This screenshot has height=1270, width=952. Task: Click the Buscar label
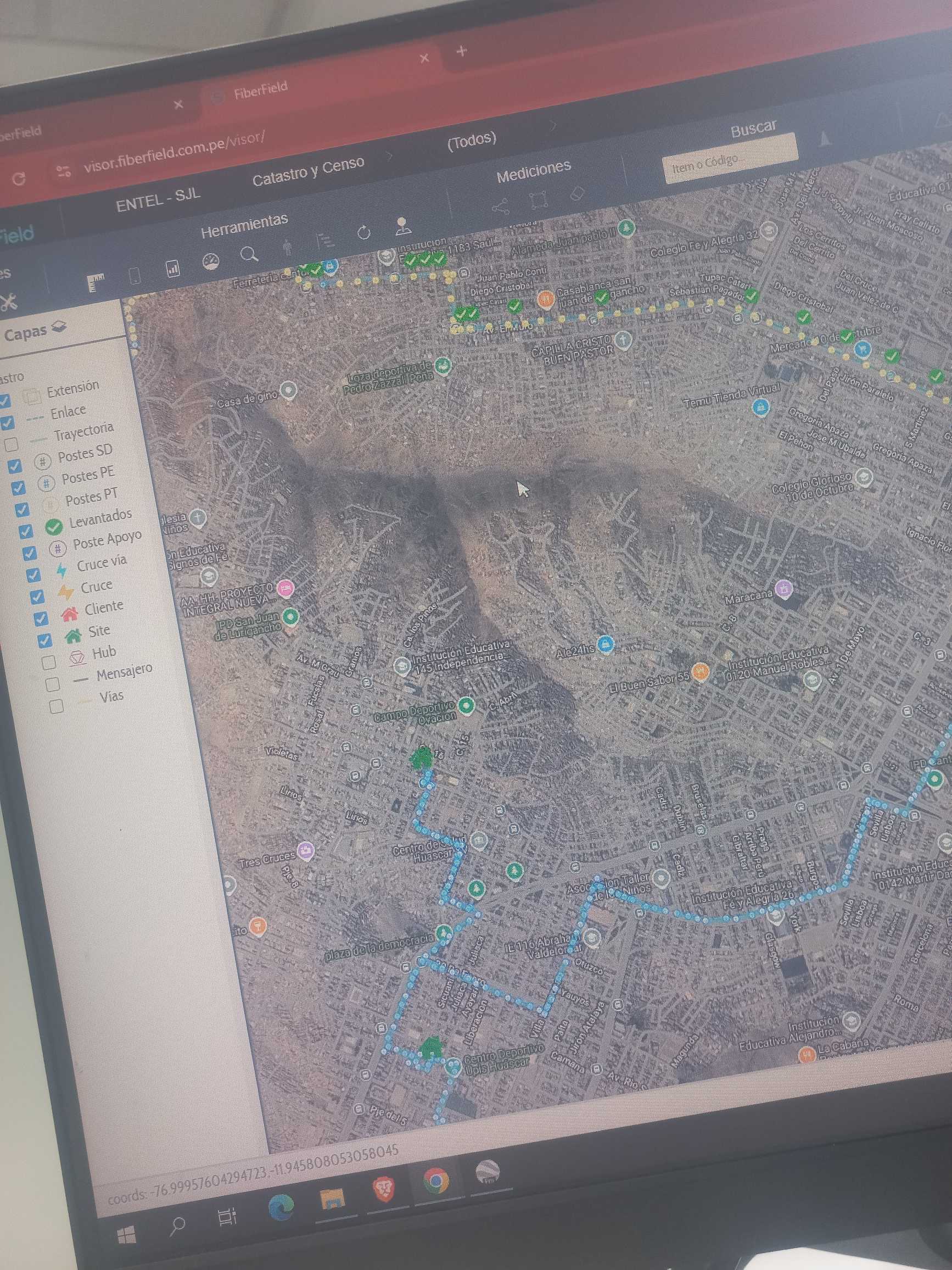pyautogui.click(x=753, y=129)
